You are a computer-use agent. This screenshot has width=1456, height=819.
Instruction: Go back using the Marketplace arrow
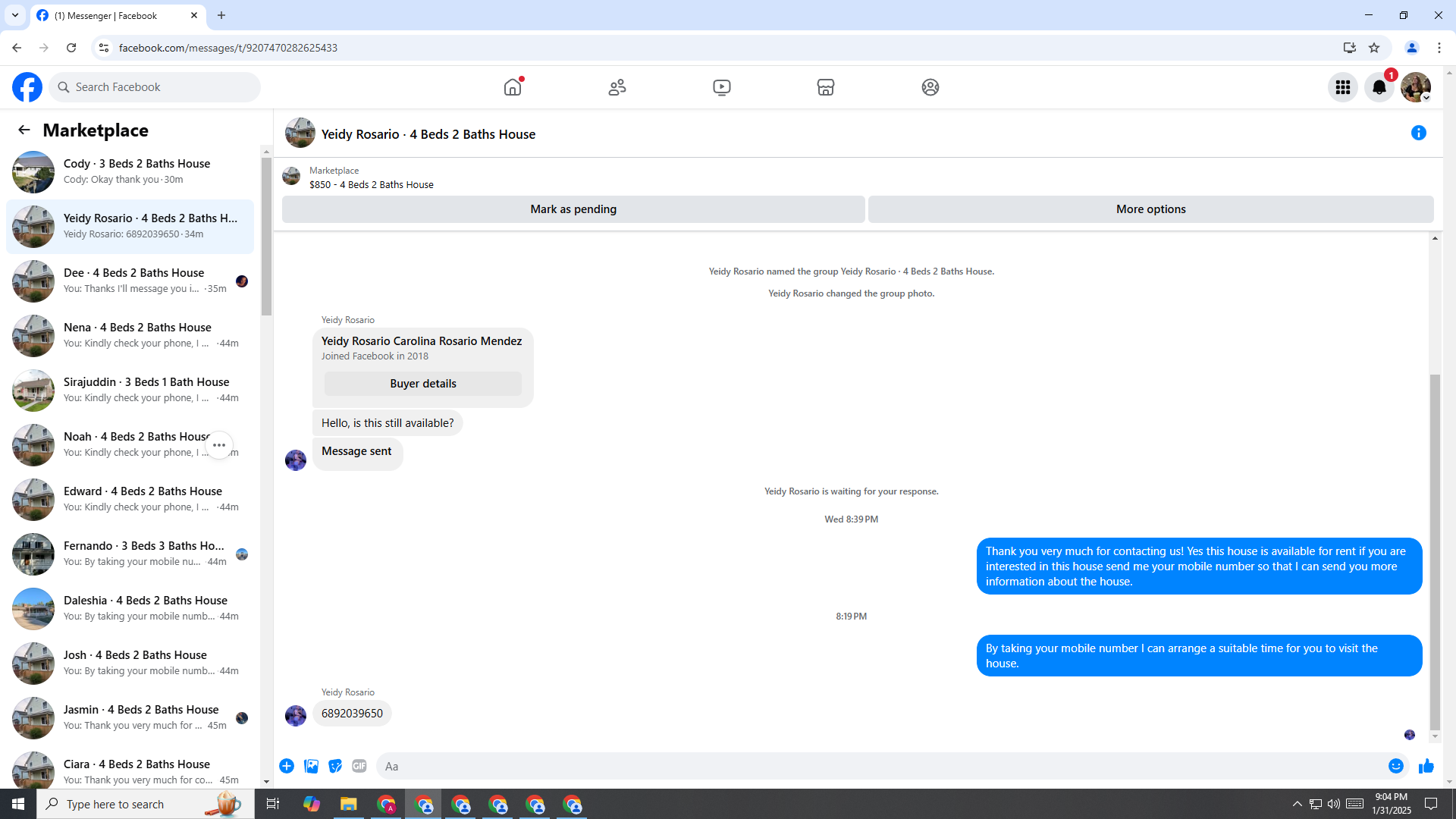click(24, 130)
